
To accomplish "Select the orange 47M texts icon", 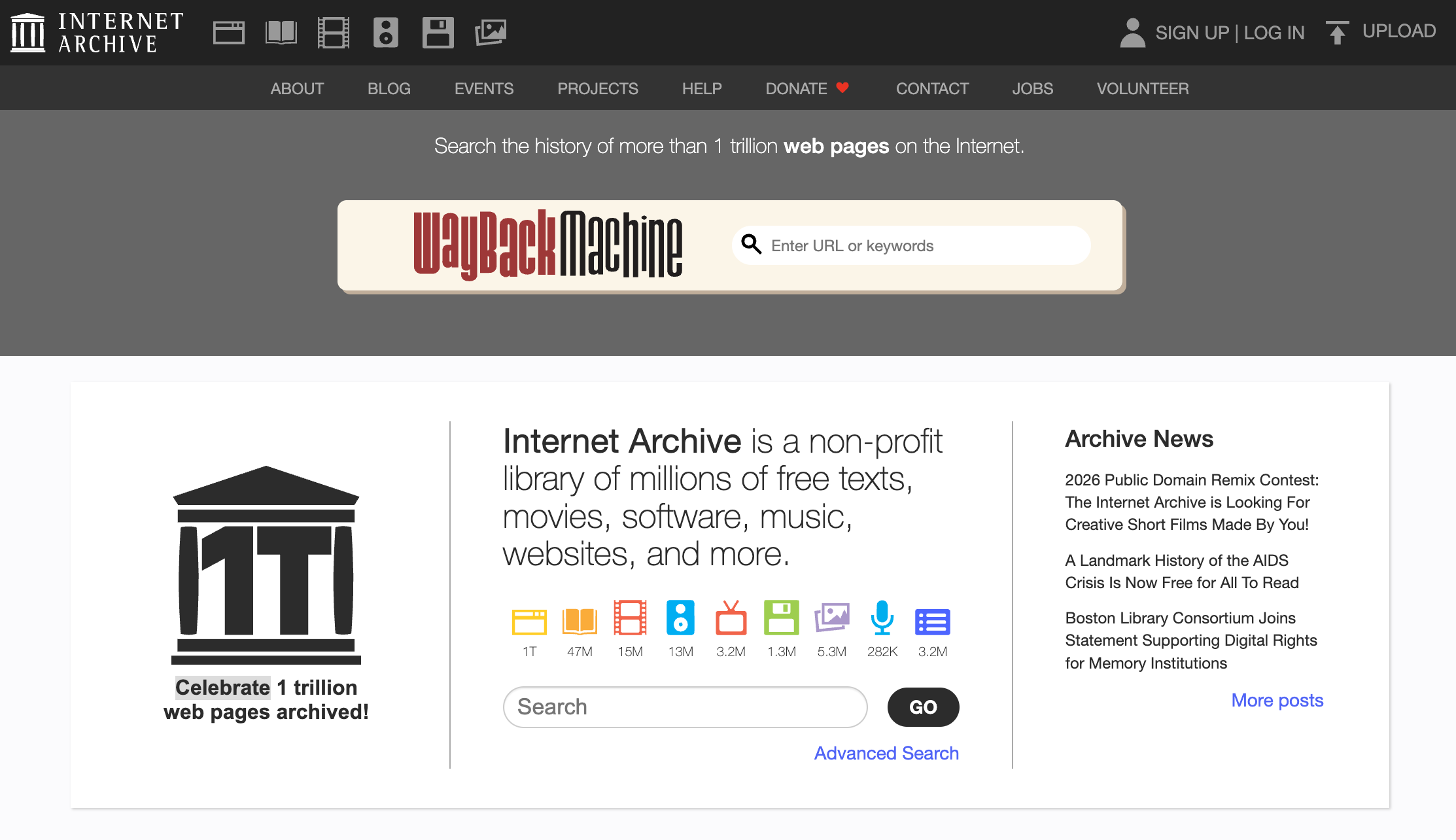I will (x=580, y=620).
